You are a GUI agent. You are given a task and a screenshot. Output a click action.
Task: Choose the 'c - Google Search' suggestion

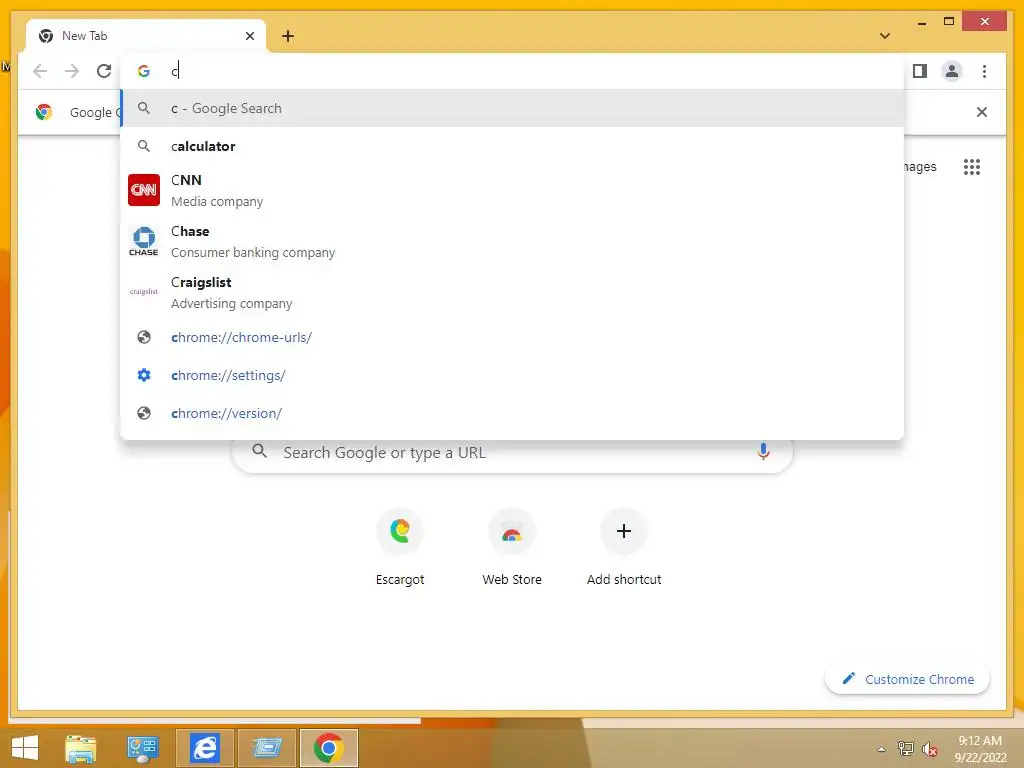coord(513,108)
